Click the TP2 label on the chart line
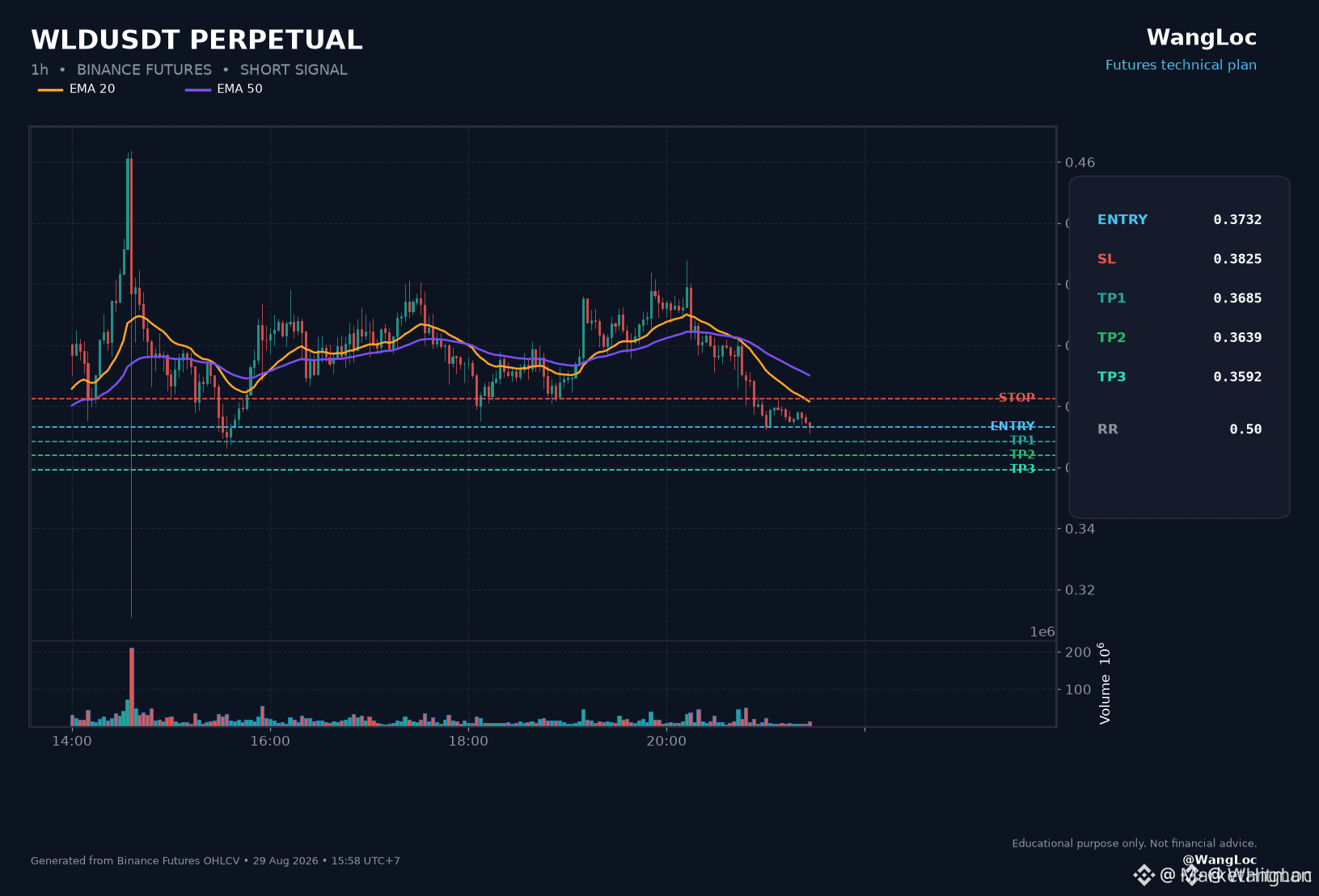 click(x=1022, y=454)
